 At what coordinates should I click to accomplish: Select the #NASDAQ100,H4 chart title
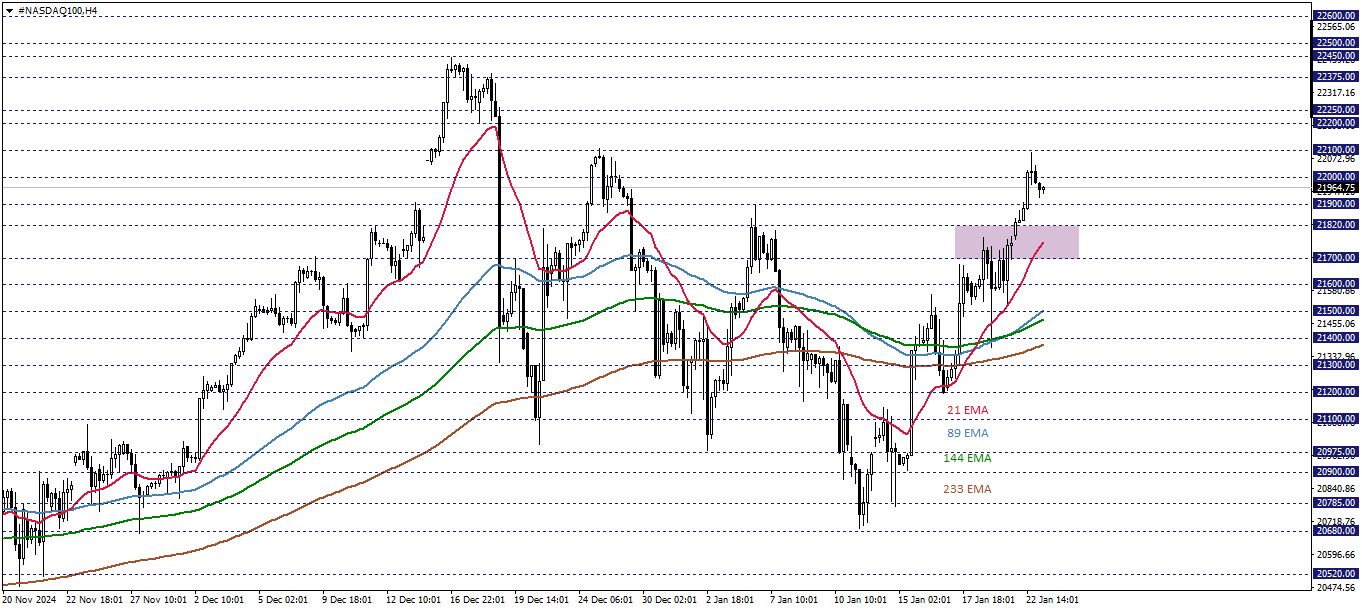[59, 9]
